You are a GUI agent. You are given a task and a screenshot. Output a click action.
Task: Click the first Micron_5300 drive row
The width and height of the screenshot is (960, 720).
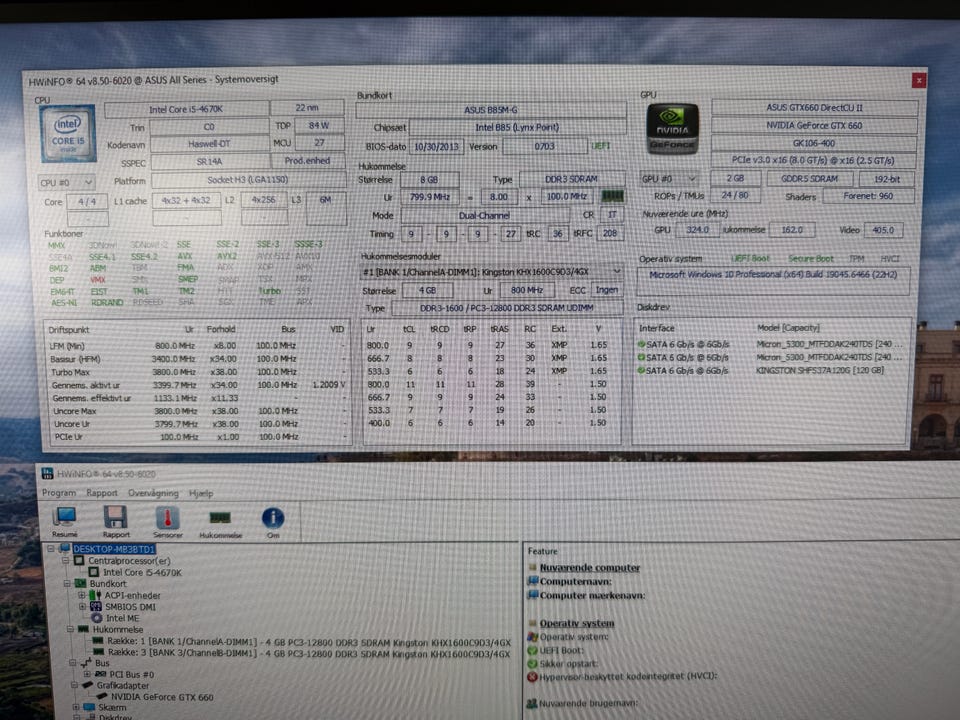point(770,344)
